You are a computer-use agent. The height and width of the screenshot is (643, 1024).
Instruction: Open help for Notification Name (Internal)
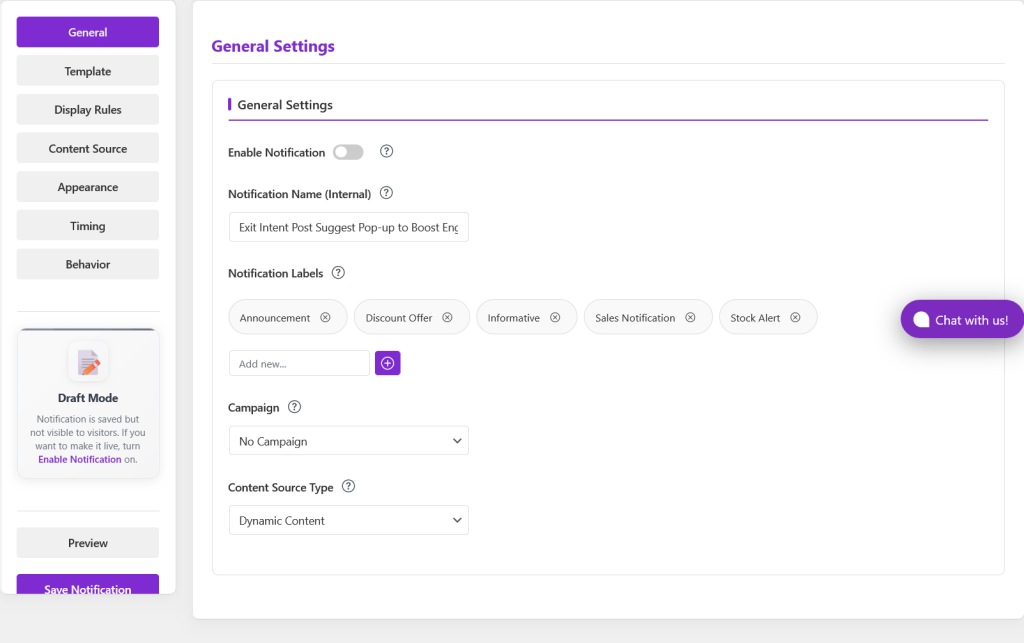387,193
